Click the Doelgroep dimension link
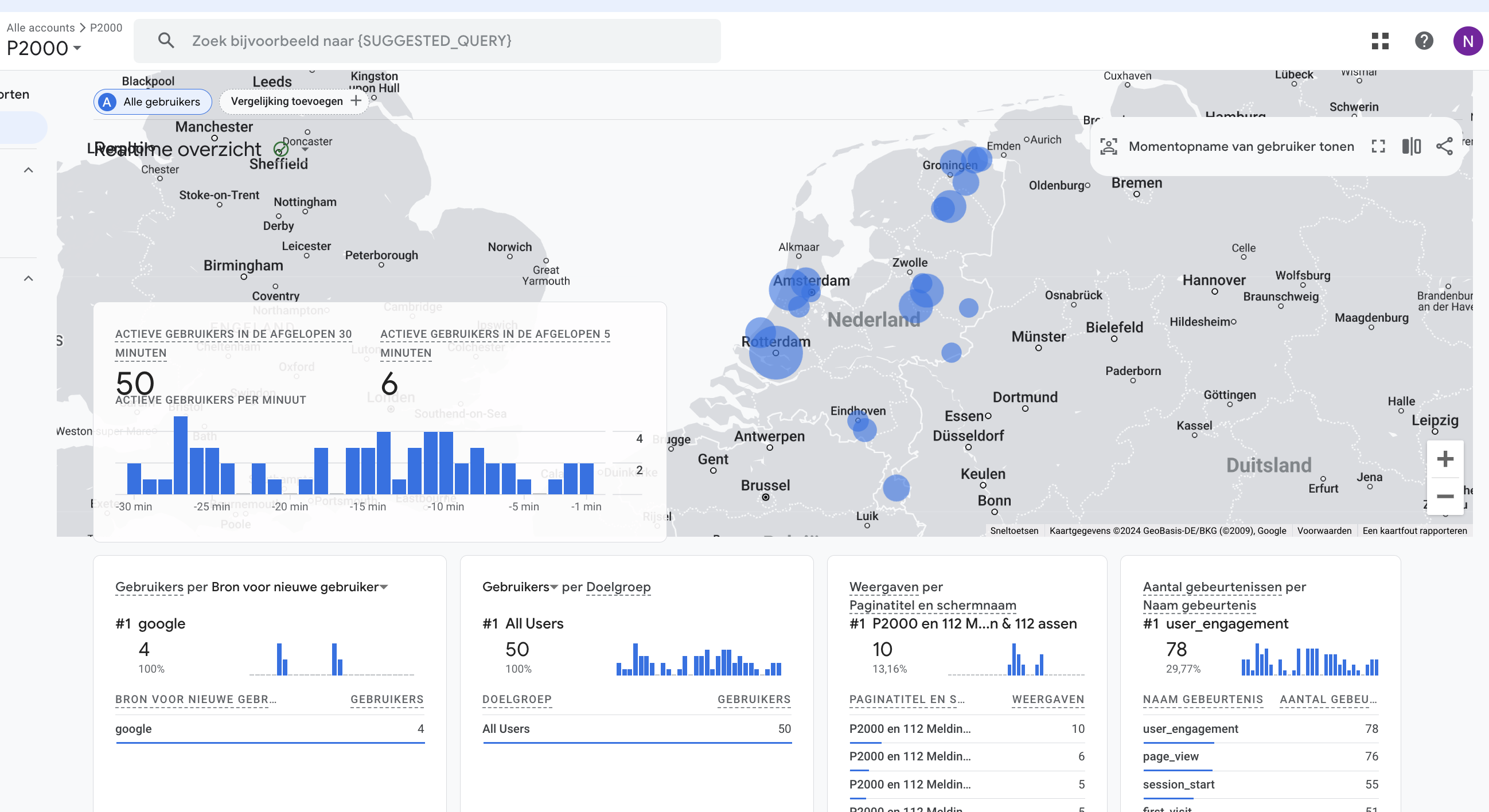 (x=618, y=587)
